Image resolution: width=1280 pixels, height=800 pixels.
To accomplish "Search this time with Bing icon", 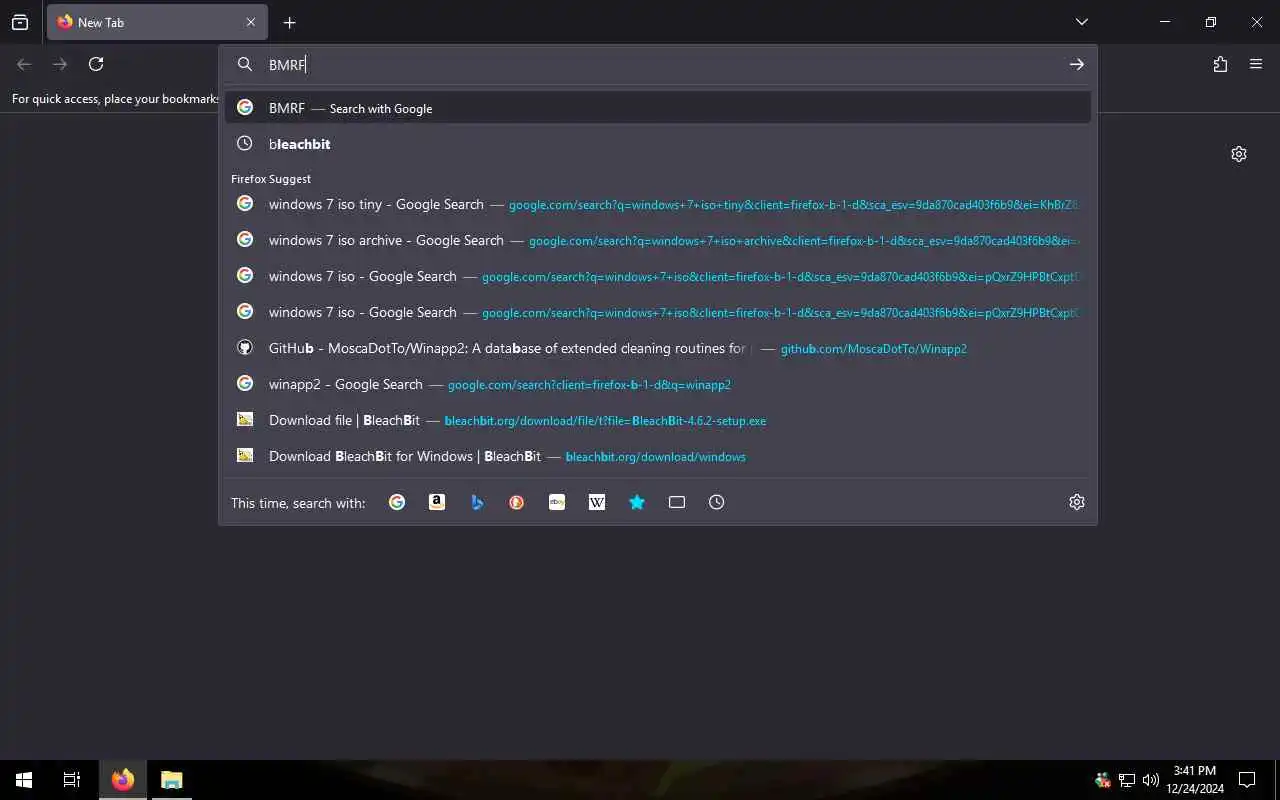I will pos(477,502).
